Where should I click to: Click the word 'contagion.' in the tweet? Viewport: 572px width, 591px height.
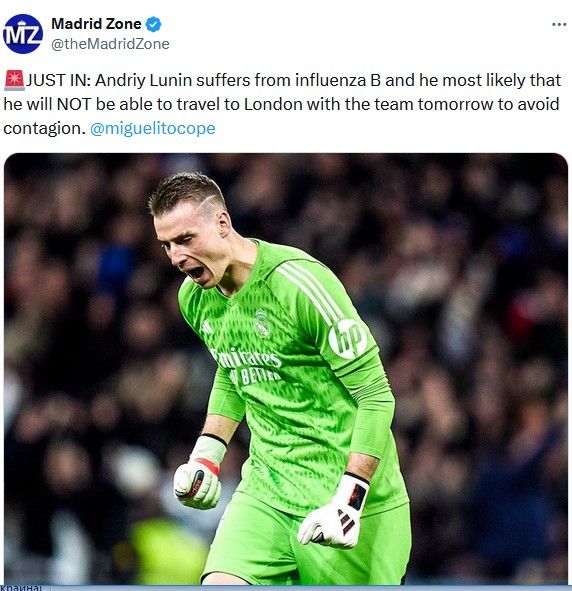point(44,129)
